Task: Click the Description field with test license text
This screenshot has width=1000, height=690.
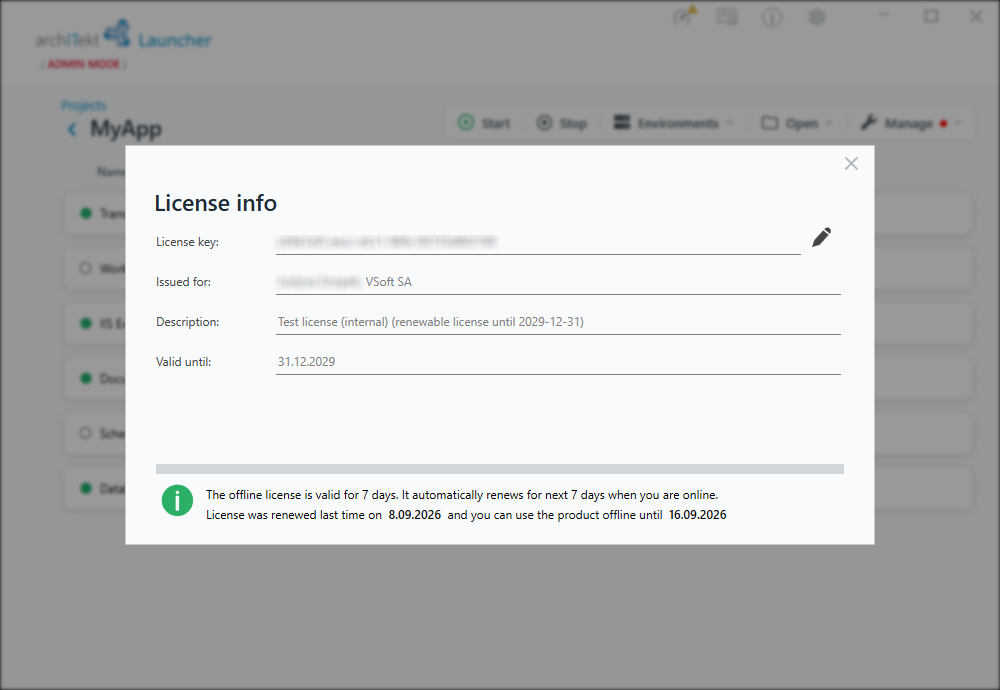Action: (x=558, y=322)
